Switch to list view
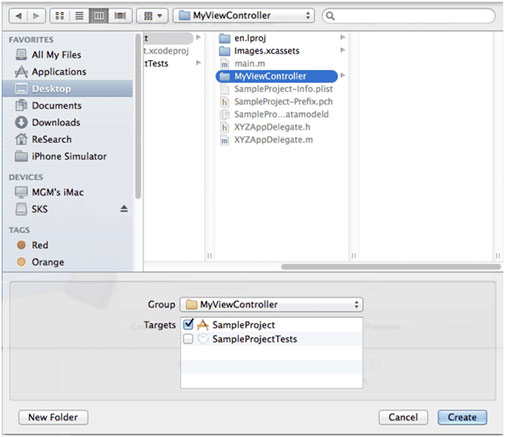This screenshot has height=437, width=505. [79, 16]
